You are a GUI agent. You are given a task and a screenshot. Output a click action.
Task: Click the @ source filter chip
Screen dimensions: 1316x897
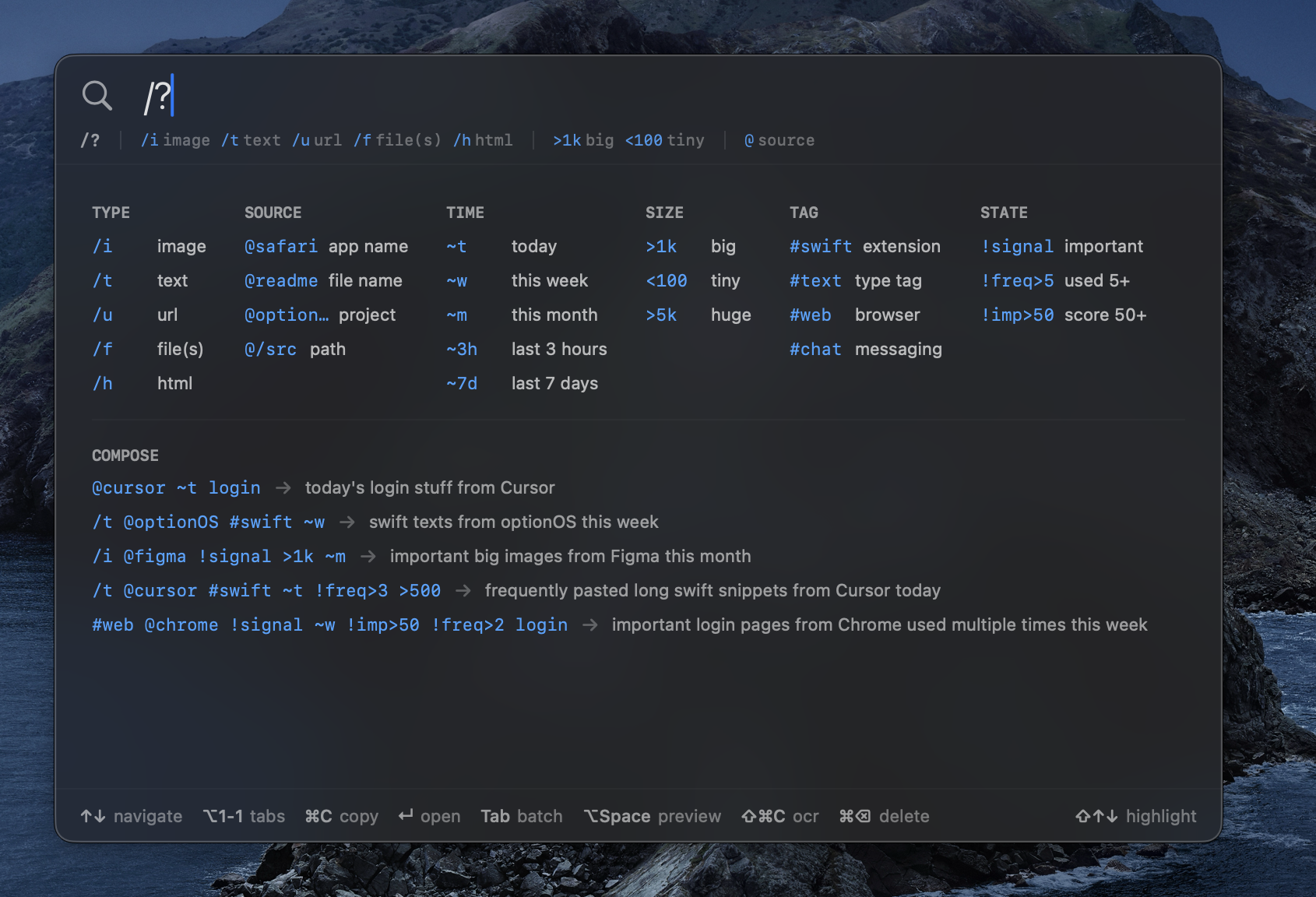tap(779, 140)
